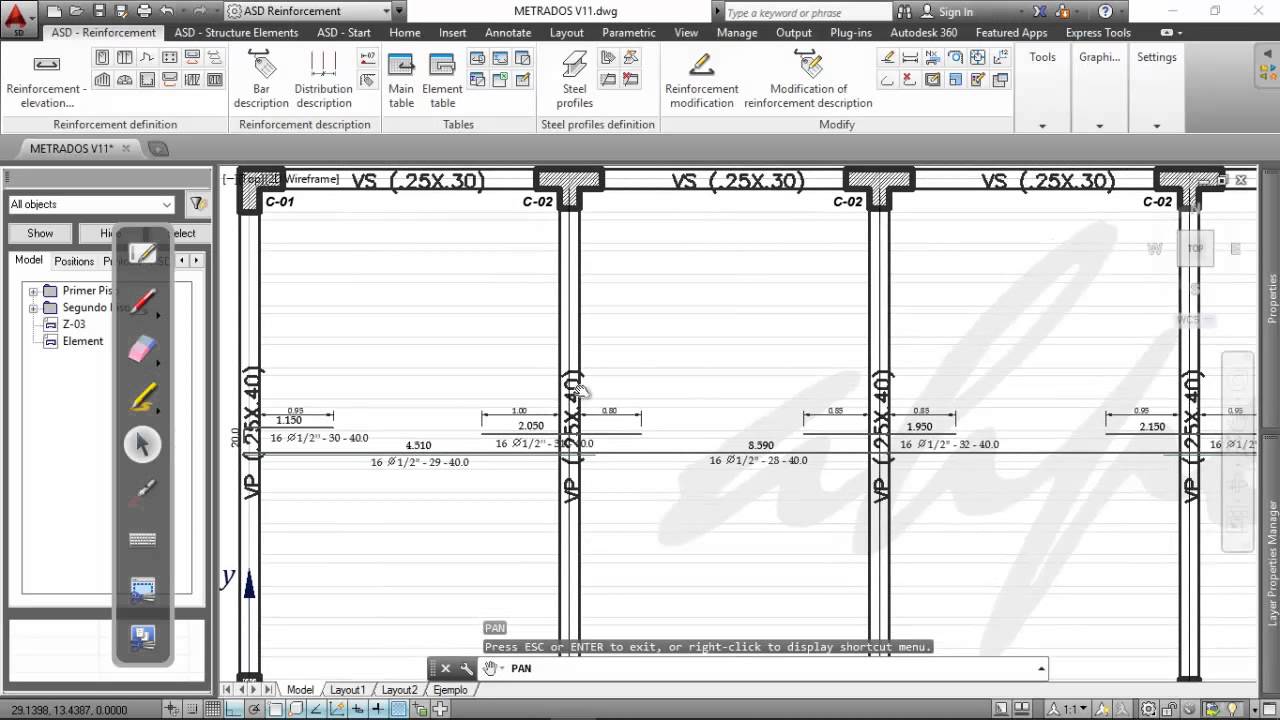
Task: Switch to the Positions panel tab
Action: [74, 261]
